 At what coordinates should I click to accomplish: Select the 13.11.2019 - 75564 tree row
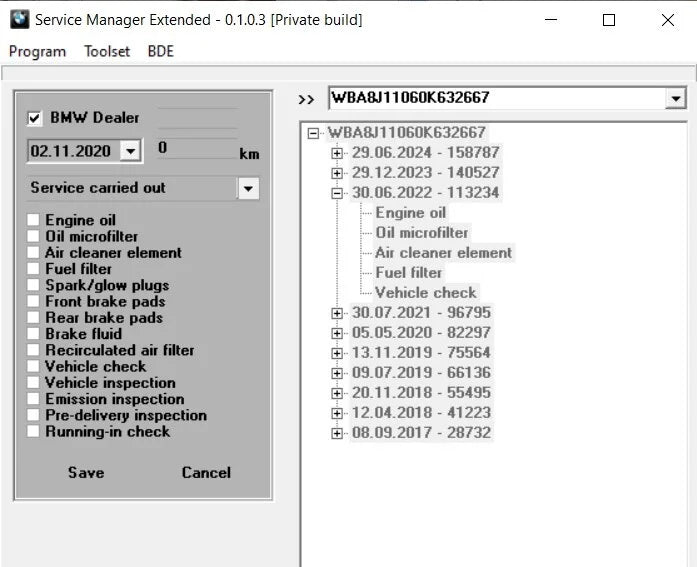click(421, 353)
